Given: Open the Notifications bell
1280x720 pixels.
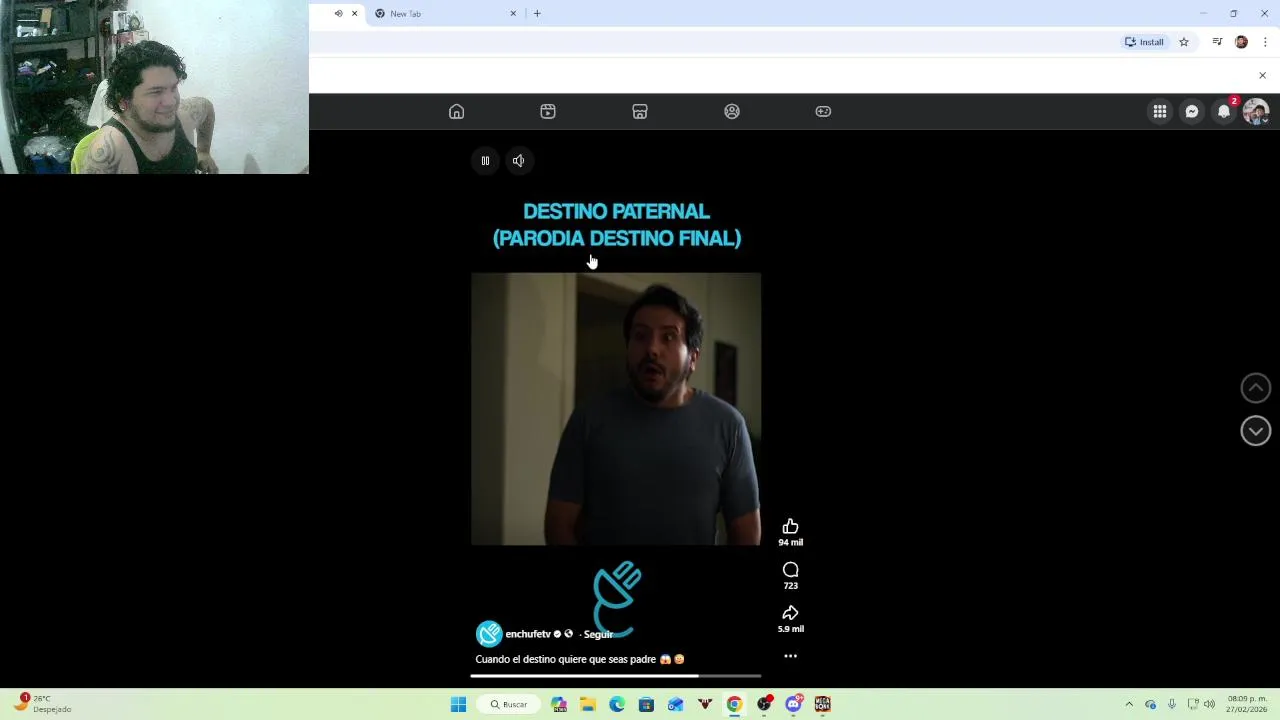Looking at the screenshot, I should [x=1224, y=111].
